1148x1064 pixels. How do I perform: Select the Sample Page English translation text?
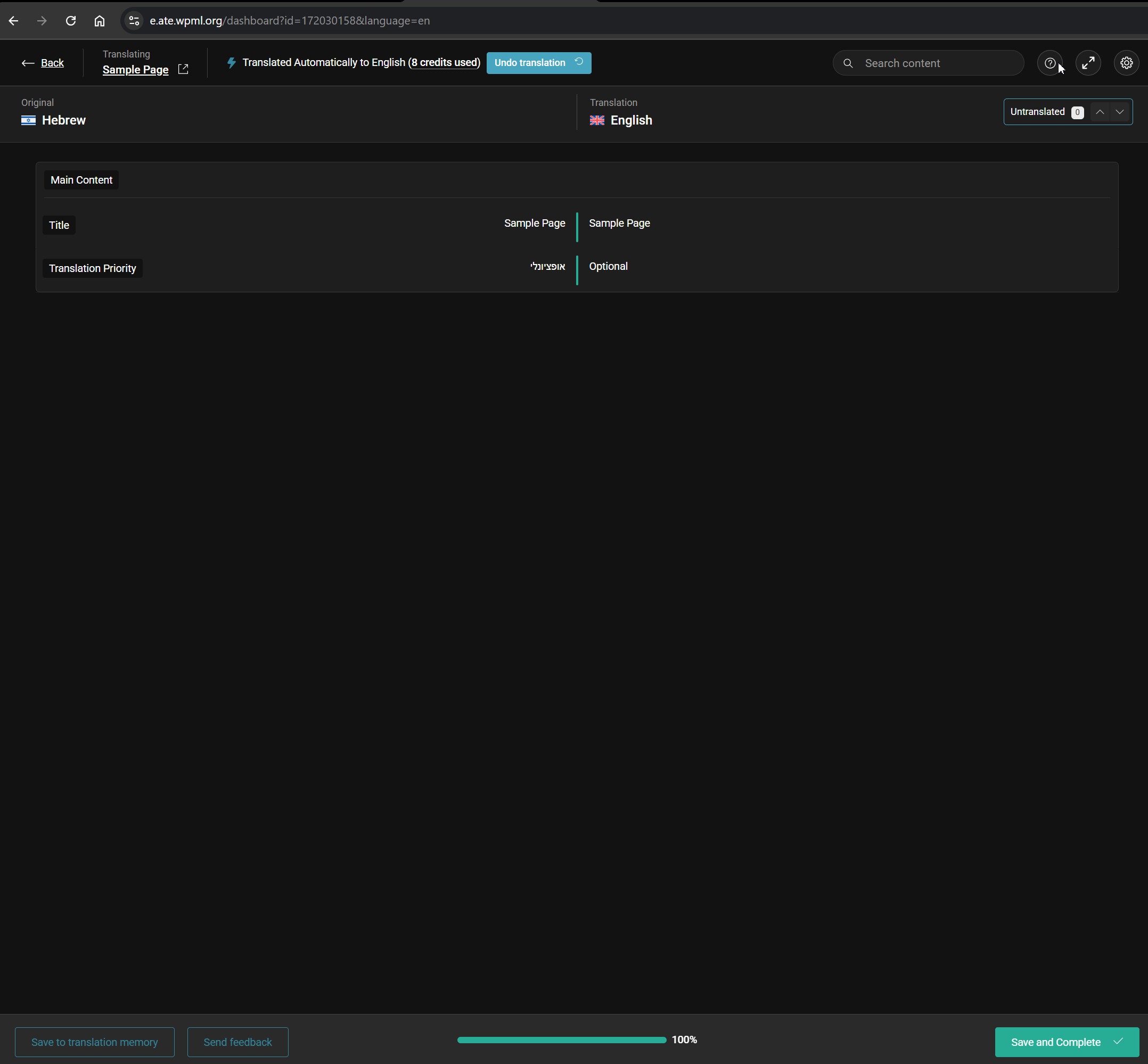click(619, 224)
